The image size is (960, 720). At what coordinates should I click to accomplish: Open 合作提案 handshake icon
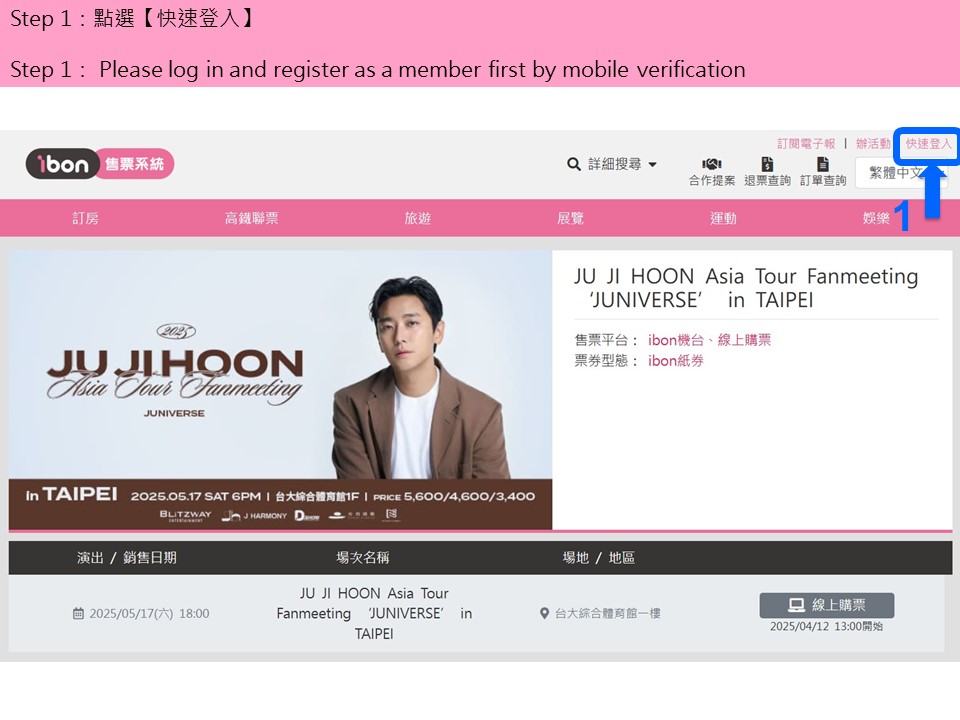(711, 164)
